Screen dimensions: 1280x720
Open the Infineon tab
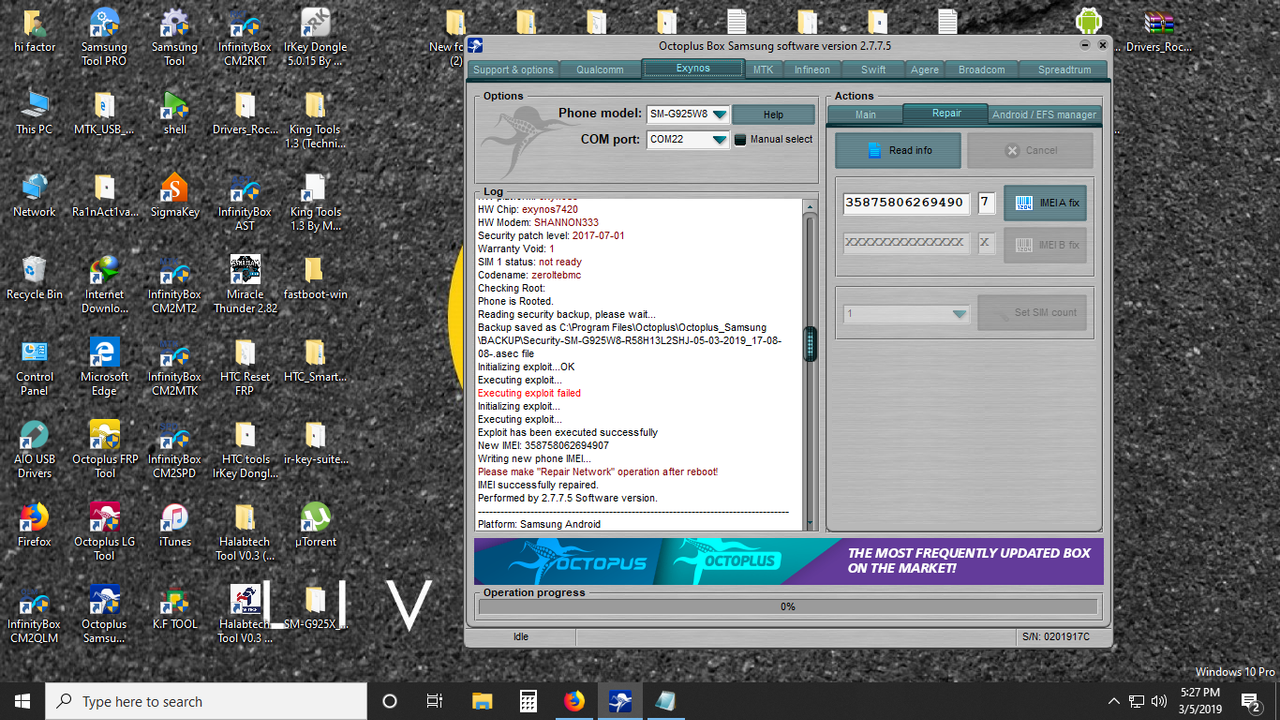(x=812, y=69)
